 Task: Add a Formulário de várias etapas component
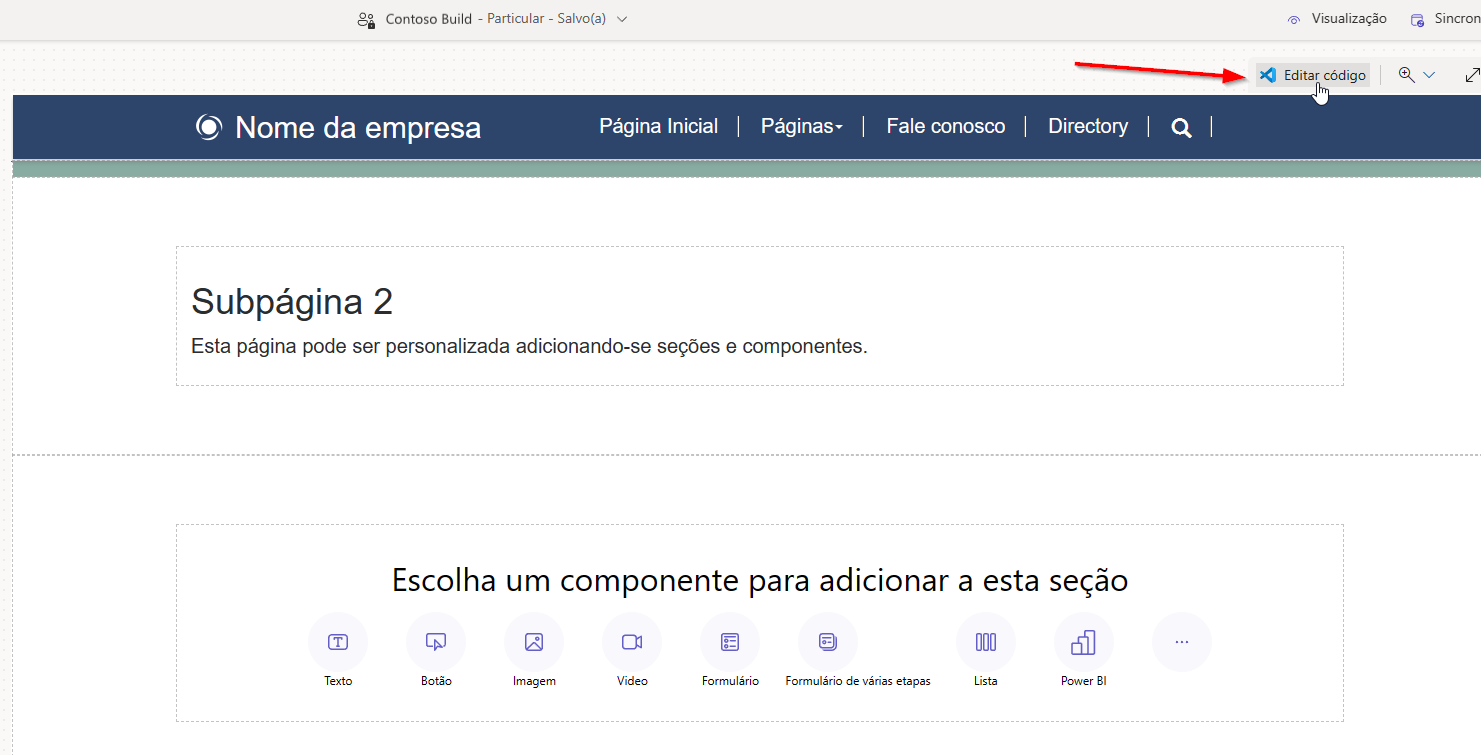[827, 642]
